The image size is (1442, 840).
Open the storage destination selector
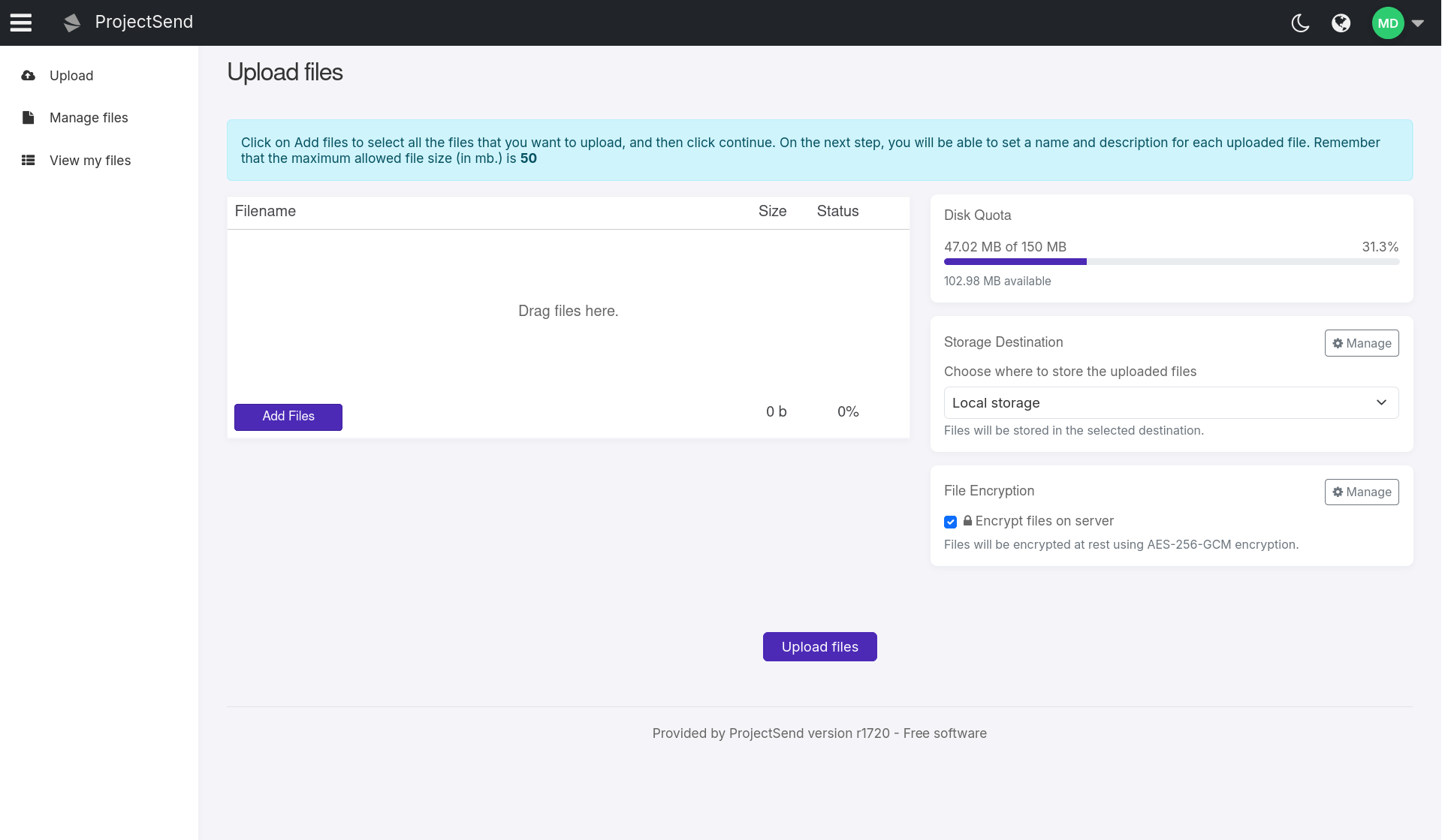pyautogui.click(x=1171, y=402)
